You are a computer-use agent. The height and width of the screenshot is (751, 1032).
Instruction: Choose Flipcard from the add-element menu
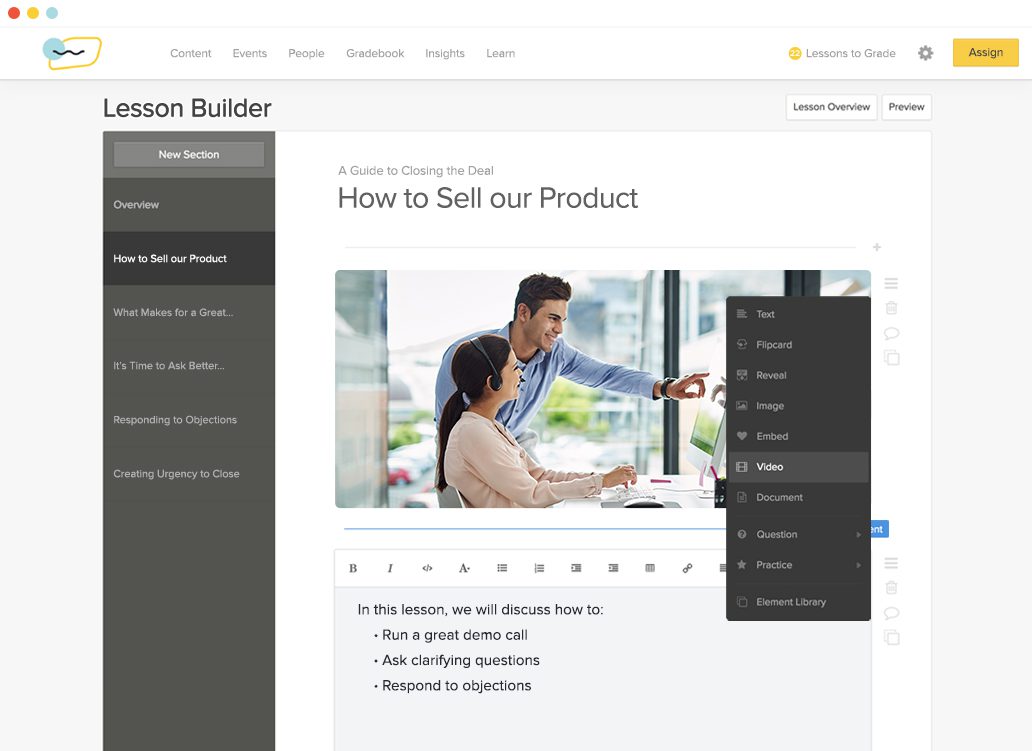click(798, 344)
